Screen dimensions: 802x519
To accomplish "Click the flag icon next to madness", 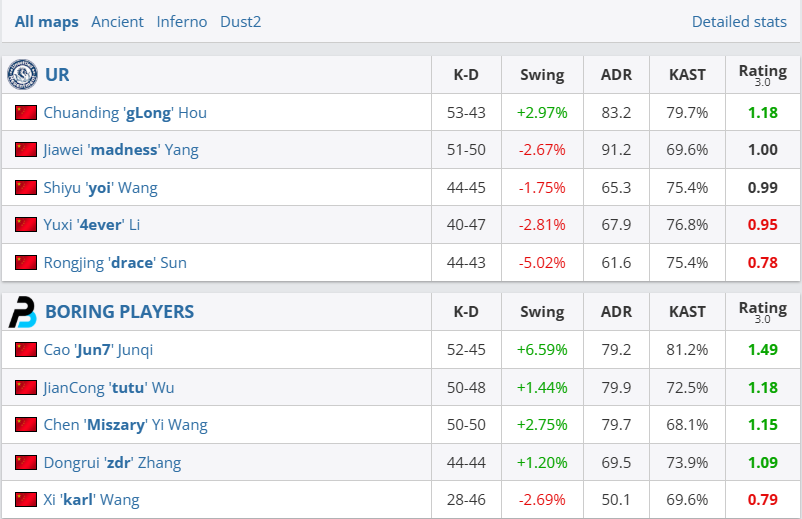I will click(x=26, y=150).
